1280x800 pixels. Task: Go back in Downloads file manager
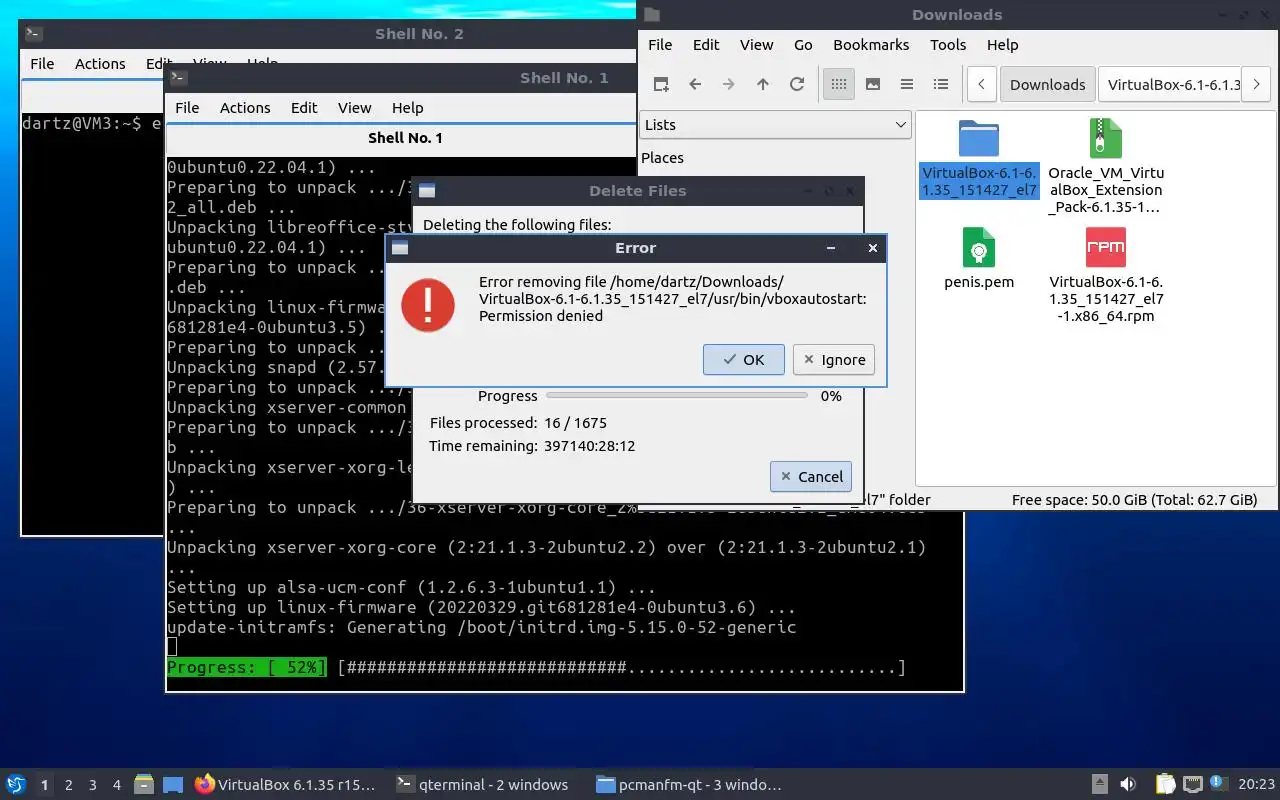pyautogui.click(x=695, y=85)
